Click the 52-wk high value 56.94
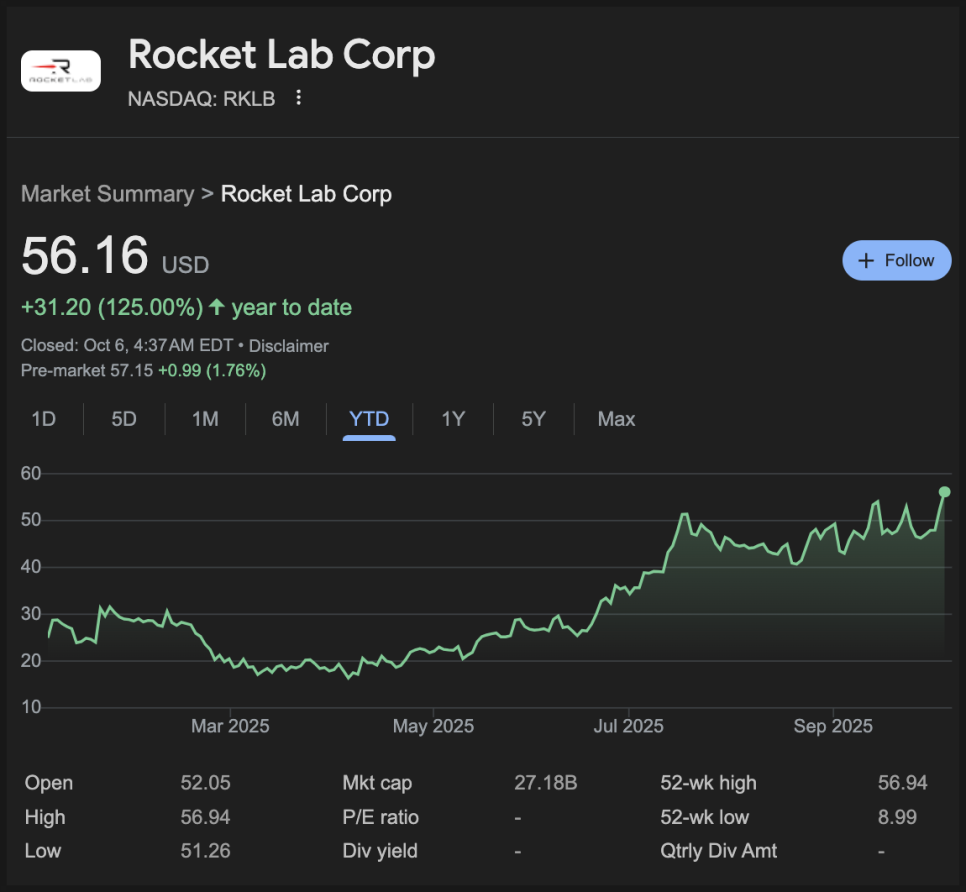 tap(902, 783)
